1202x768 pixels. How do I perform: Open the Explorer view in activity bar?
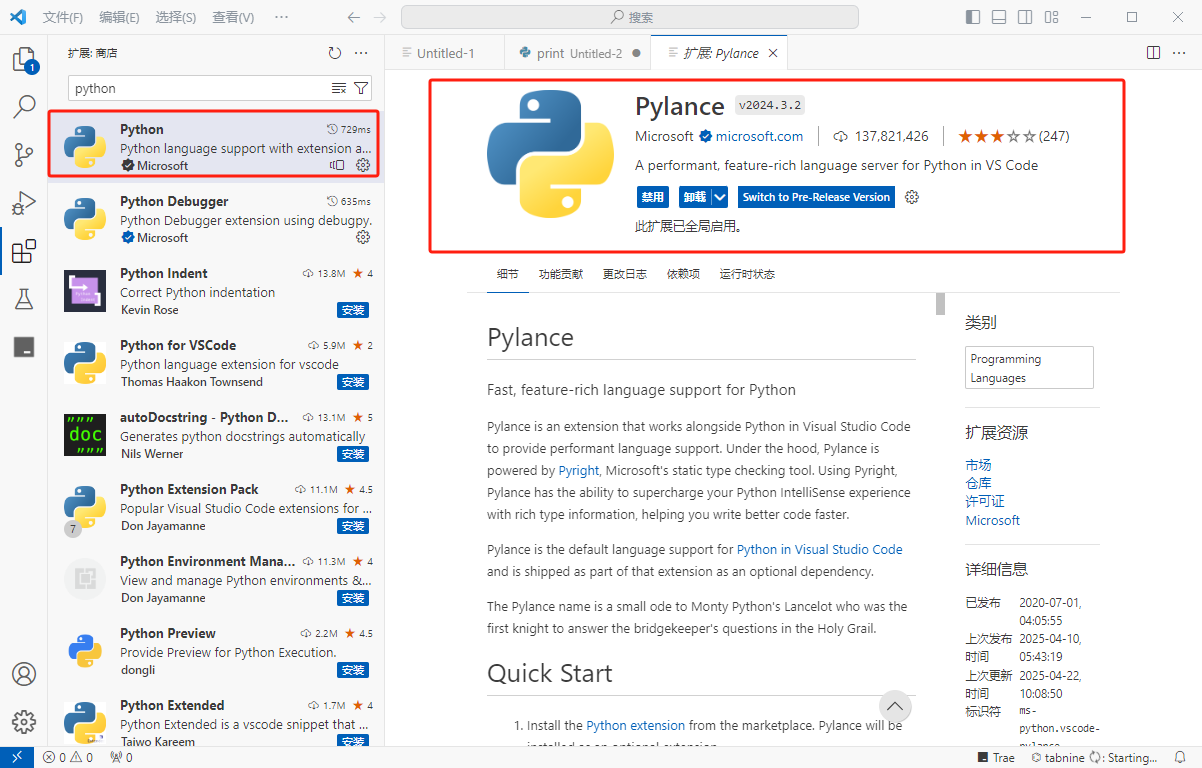click(24, 59)
